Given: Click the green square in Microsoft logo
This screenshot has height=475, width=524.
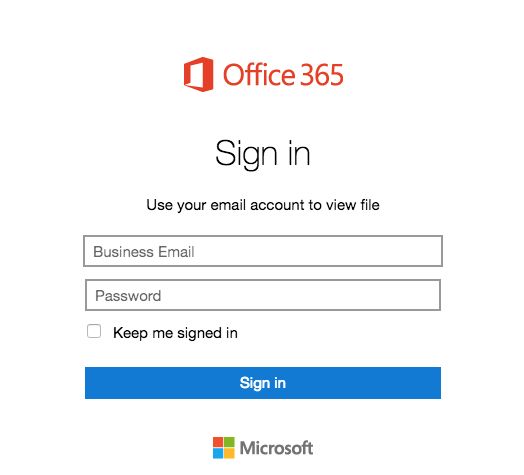Looking at the screenshot, I should click(229, 442).
